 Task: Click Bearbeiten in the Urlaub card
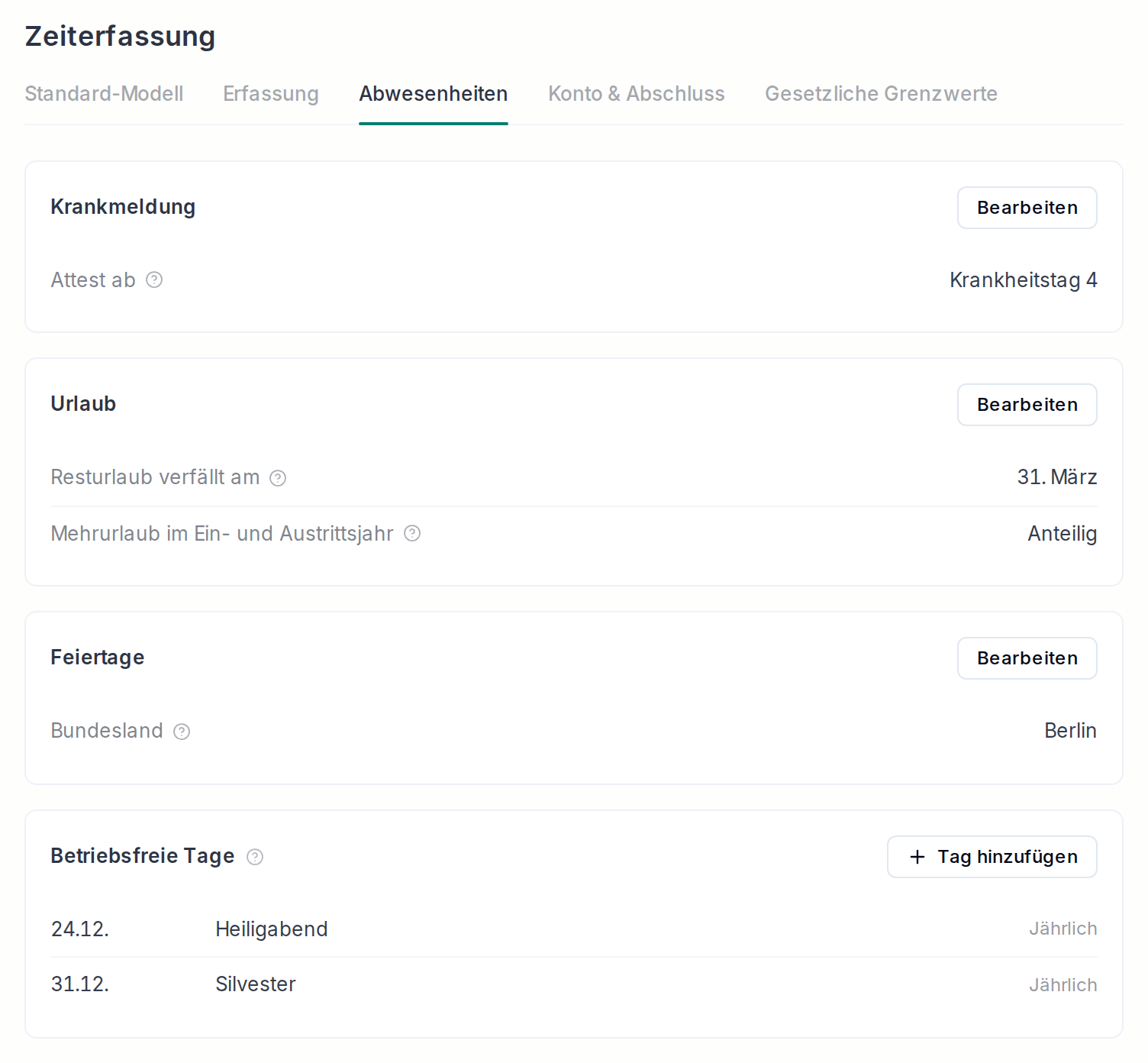point(1027,405)
